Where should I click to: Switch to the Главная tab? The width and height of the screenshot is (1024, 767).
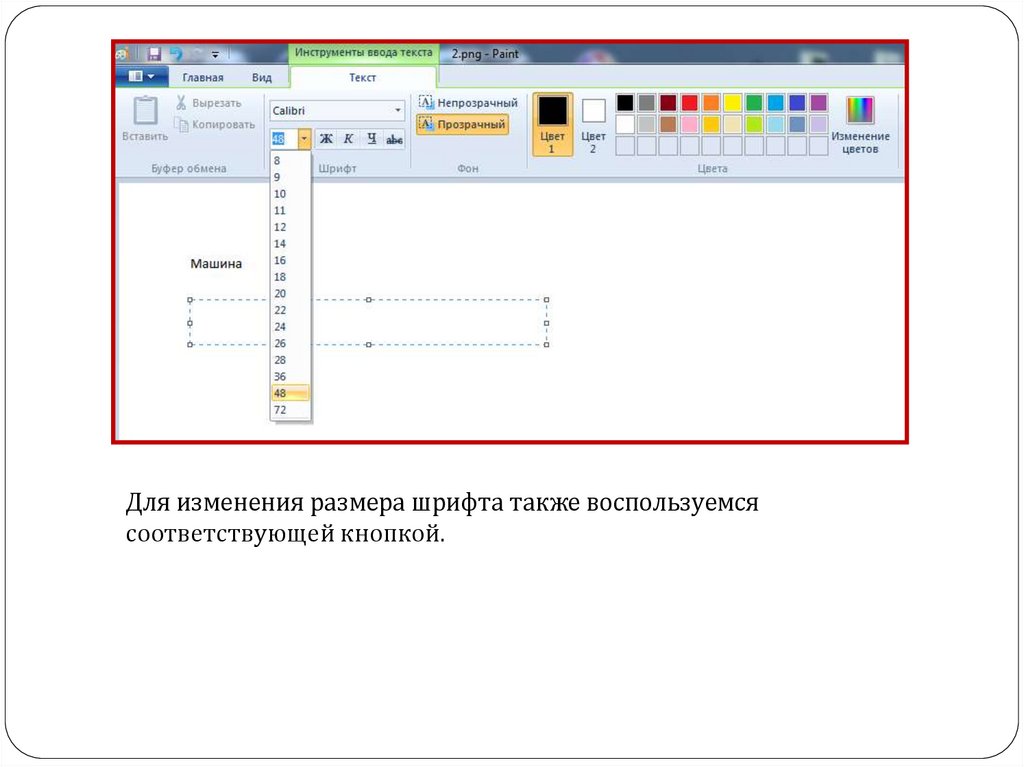(202, 77)
